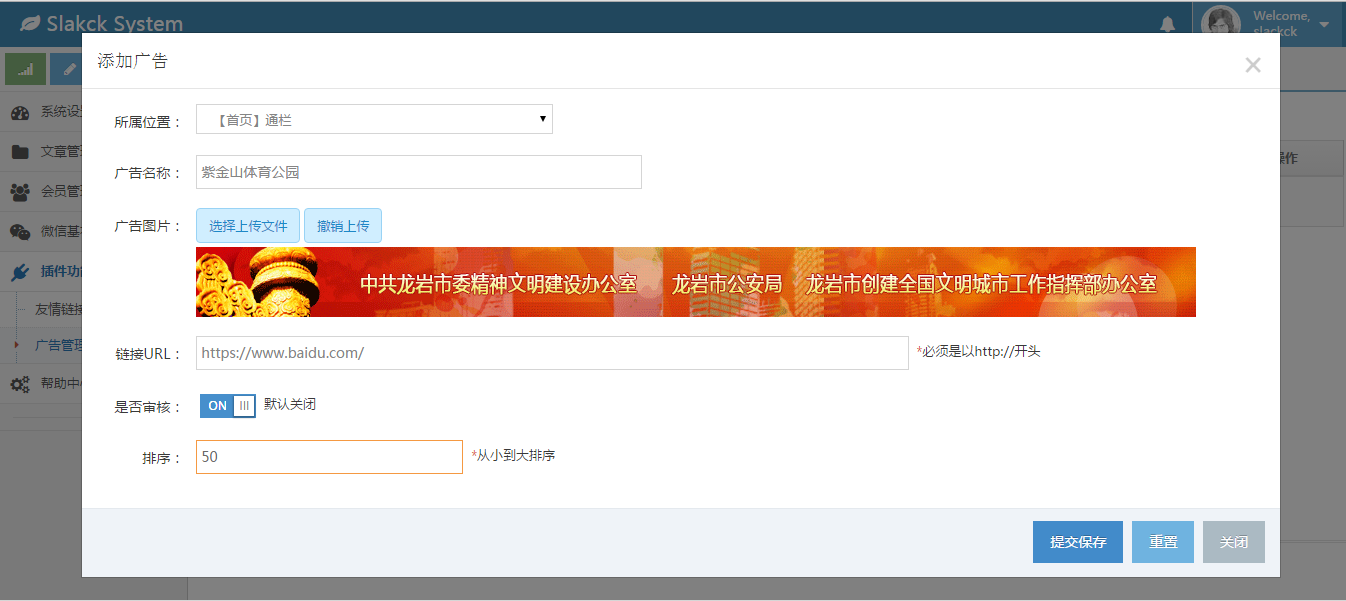Image resolution: width=1346 pixels, height=601 pixels.
Task: Expand the Welcome user menu arrow
Action: pos(1324,24)
